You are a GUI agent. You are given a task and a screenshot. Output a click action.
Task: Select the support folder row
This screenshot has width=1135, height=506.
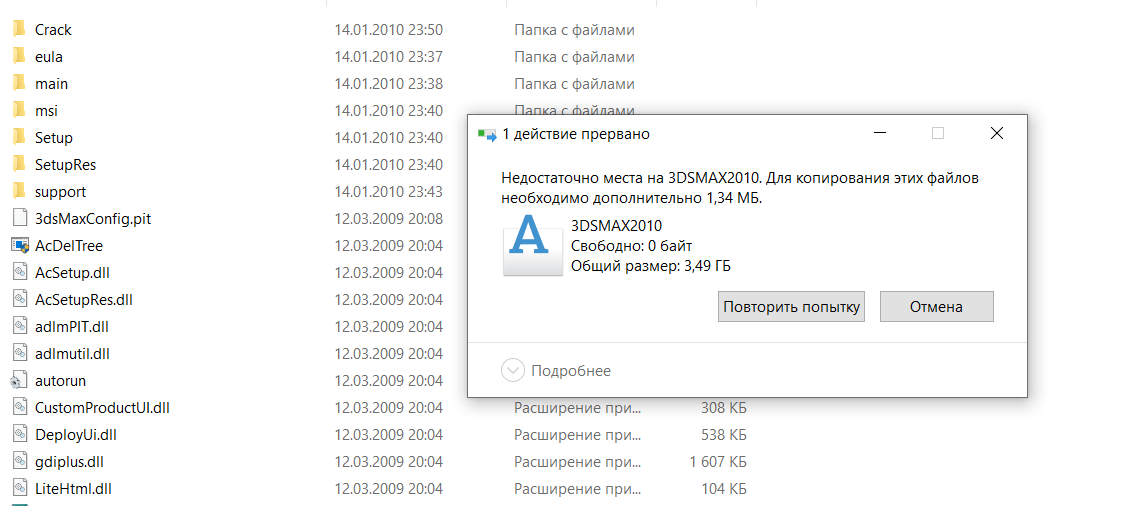[60, 192]
